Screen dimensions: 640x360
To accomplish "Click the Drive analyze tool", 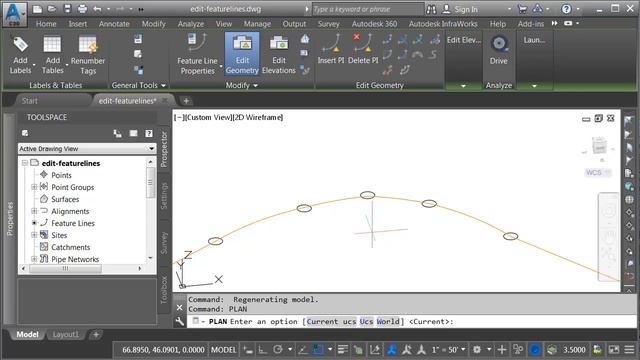I will click(x=498, y=50).
